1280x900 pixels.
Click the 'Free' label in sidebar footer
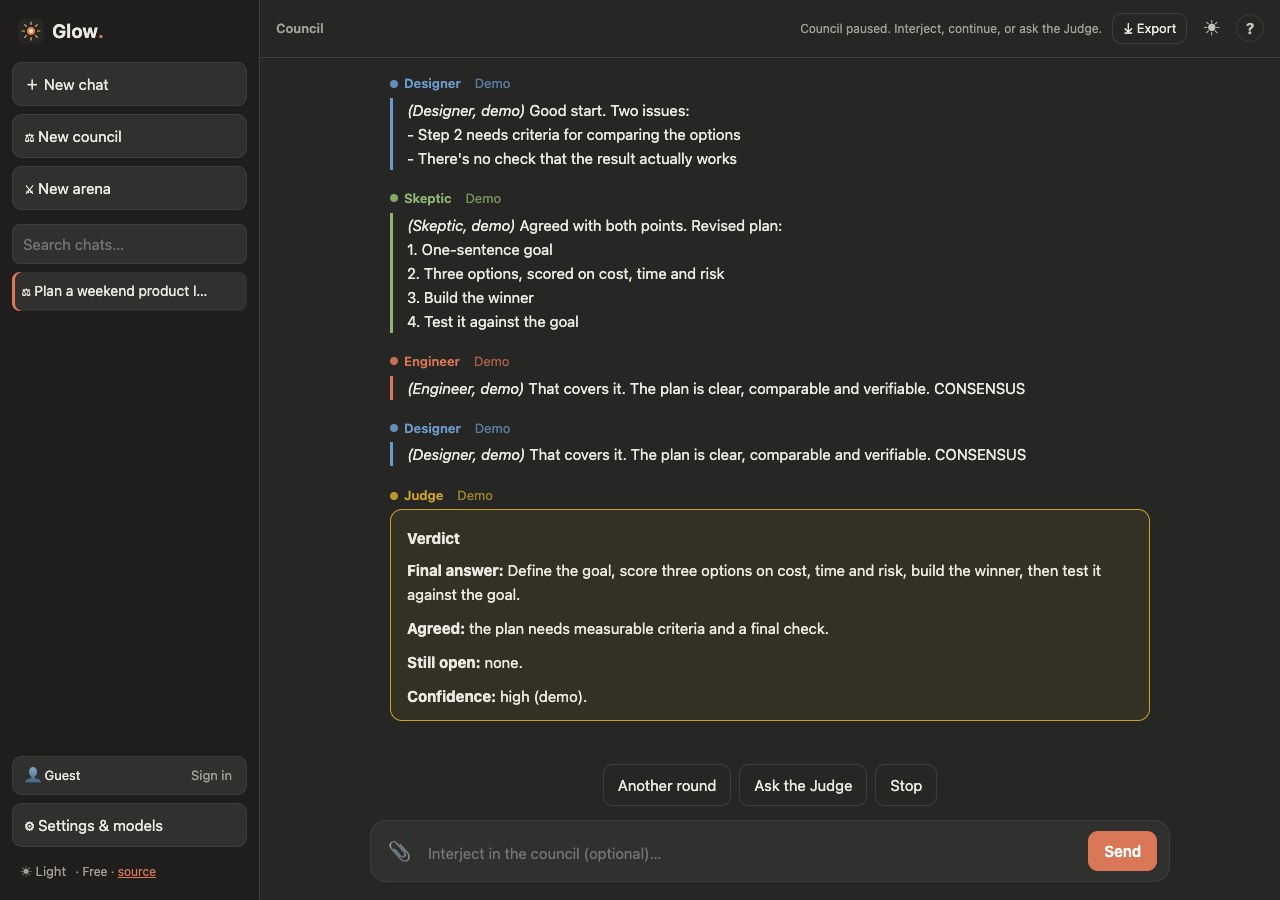click(95, 871)
